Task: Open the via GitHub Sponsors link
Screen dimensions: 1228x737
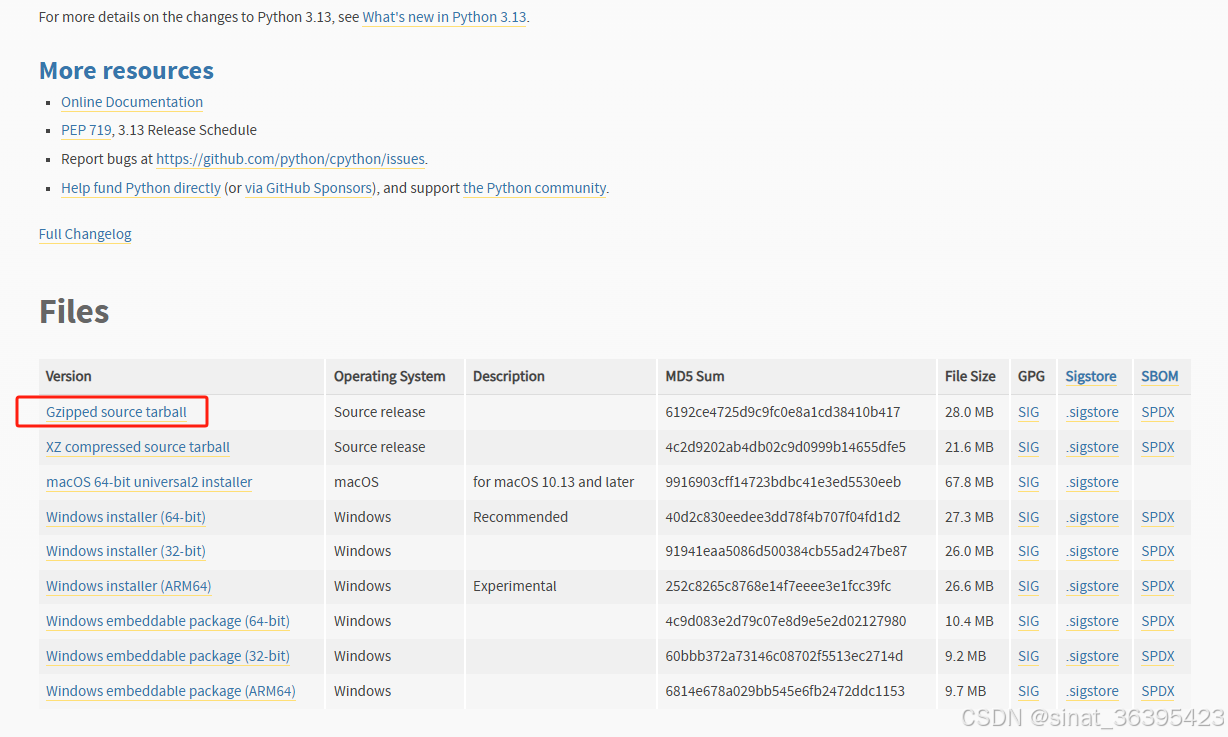Action: coord(310,188)
